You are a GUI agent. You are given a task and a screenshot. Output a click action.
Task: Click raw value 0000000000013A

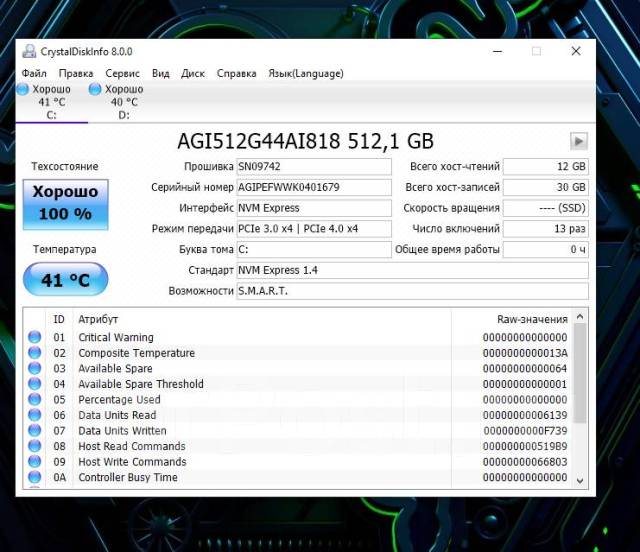click(525, 353)
